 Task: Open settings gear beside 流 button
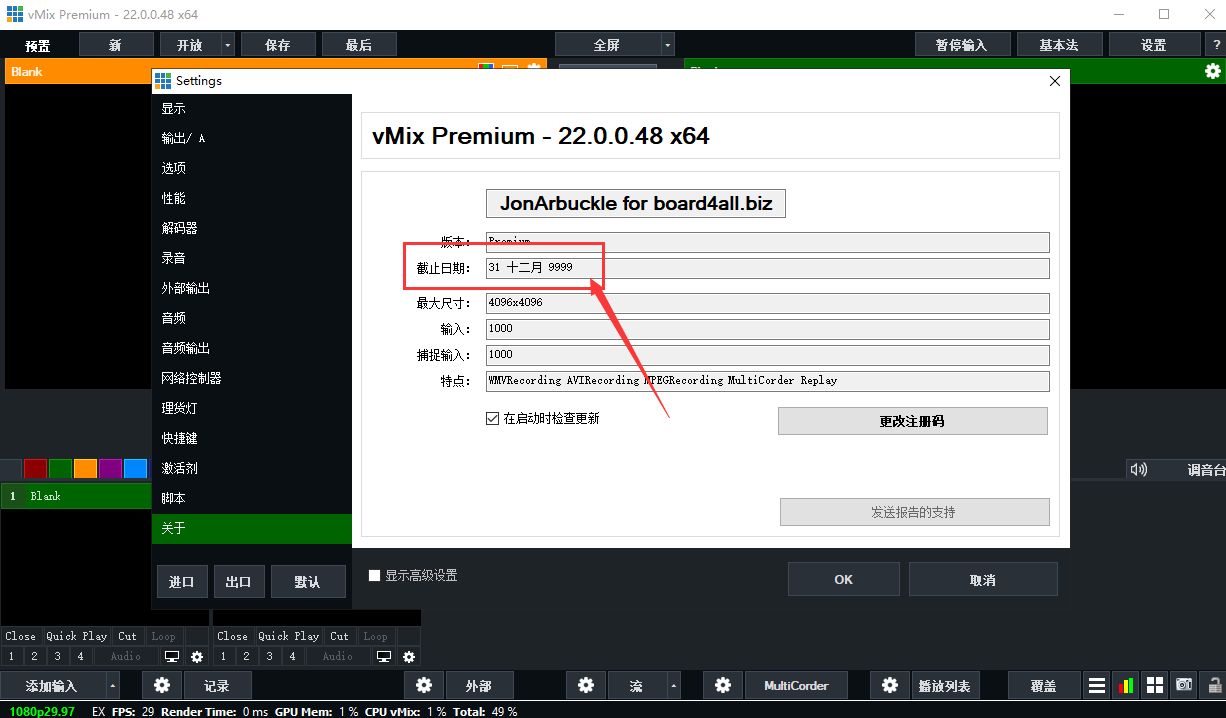(586, 686)
